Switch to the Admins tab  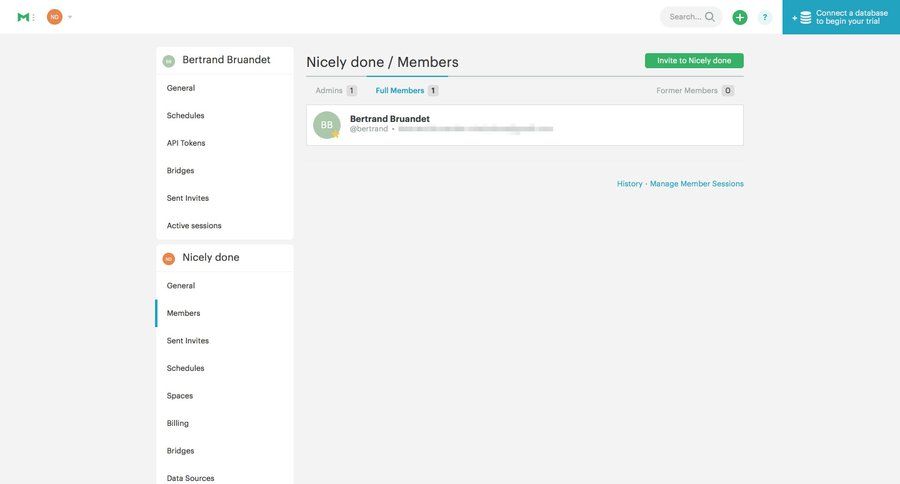coord(329,91)
